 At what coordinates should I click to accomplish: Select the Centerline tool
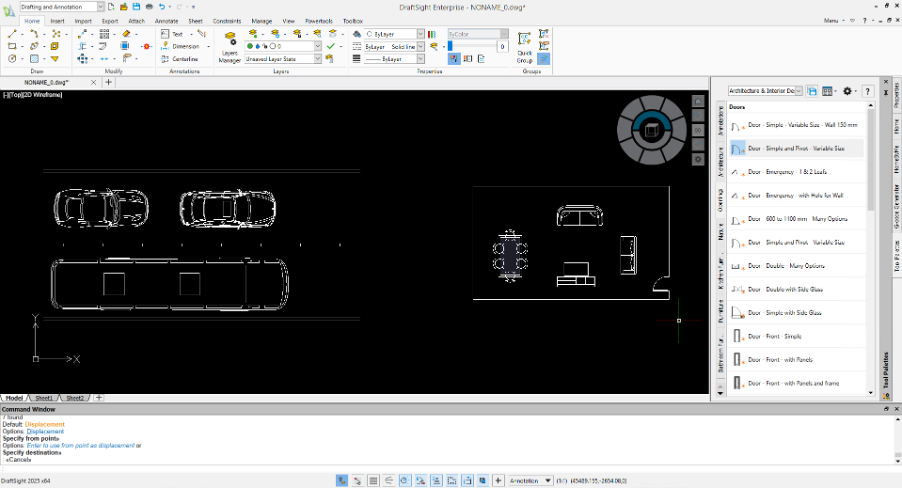coord(184,59)
